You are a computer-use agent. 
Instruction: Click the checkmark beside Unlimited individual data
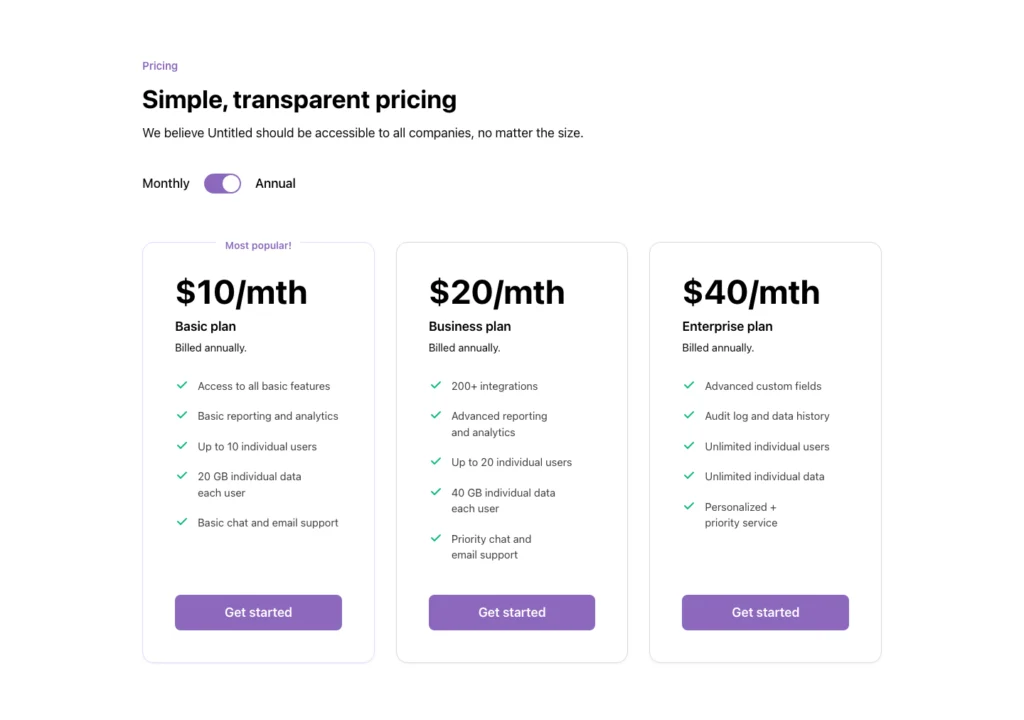(x=690, y=476)
